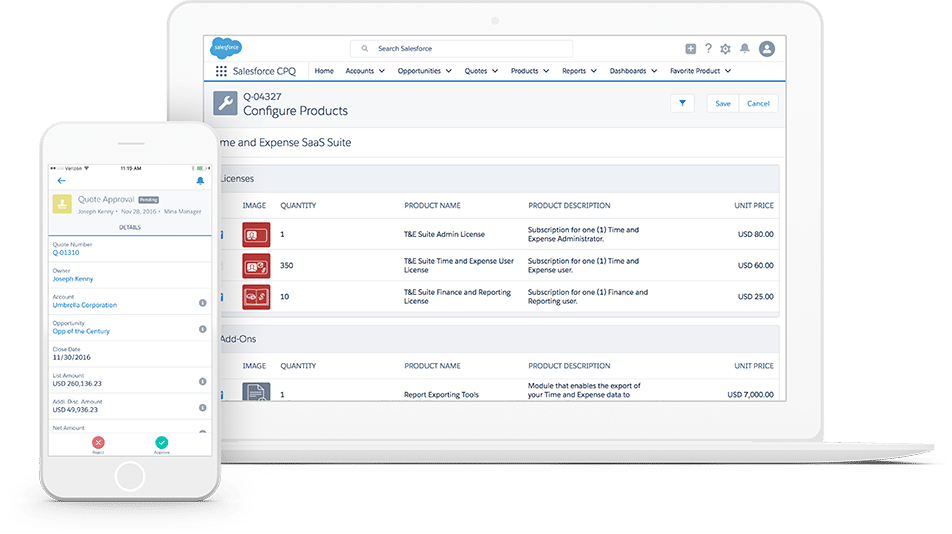Click the Salesforce CPQ app name
Screen dimensions: 952x534
coord(264,71)
